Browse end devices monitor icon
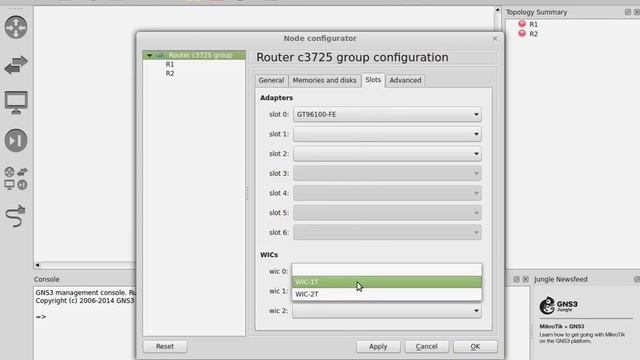Viewport: 640px width, 360px height. 16,102
